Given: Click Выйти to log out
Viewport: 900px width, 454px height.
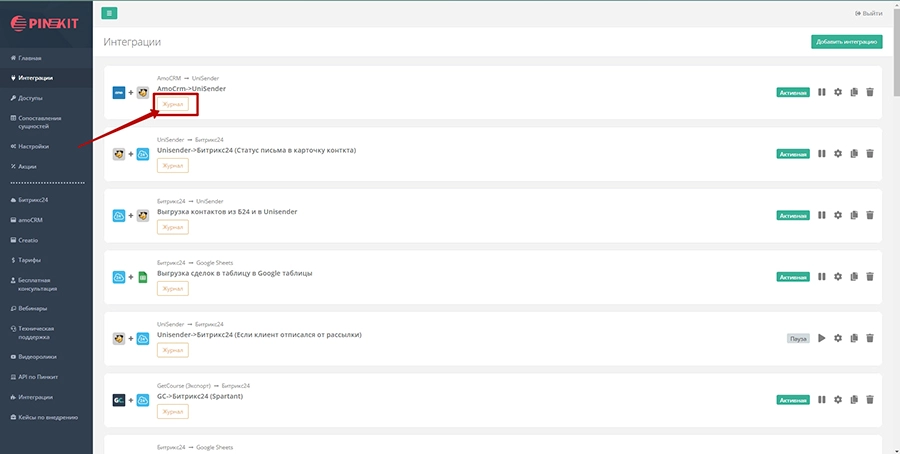Looking at the screenshot, I should (x=869, y=13).
